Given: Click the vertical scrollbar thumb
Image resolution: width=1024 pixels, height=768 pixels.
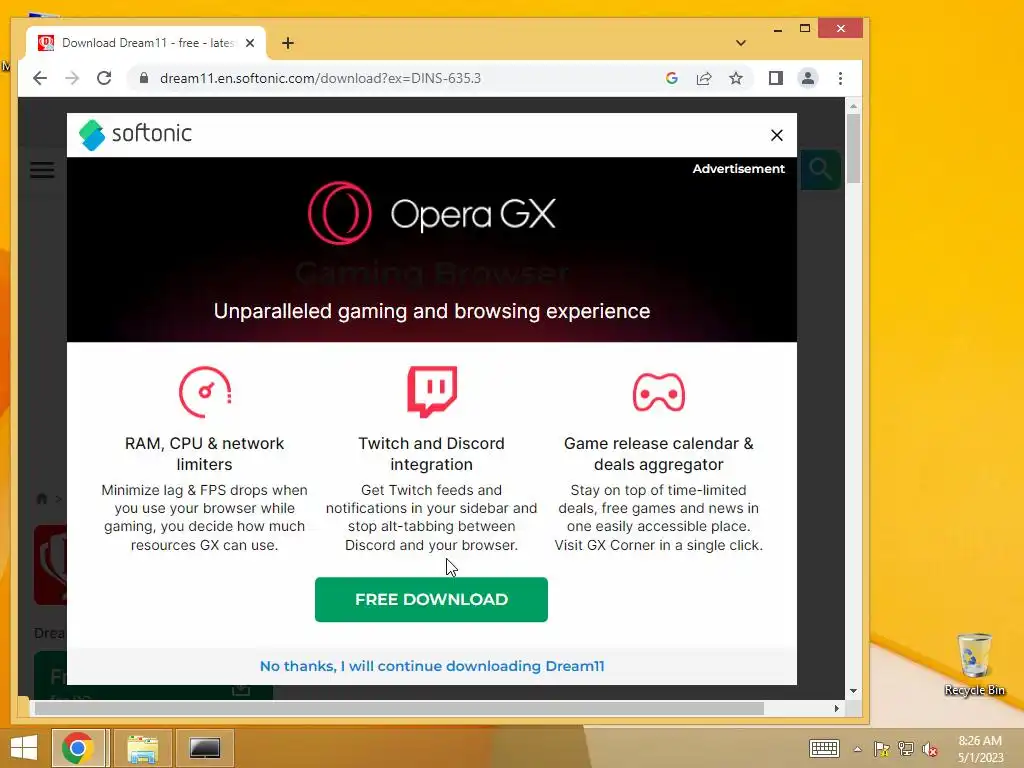Looking at the screenshot, I should click(854, 148).
